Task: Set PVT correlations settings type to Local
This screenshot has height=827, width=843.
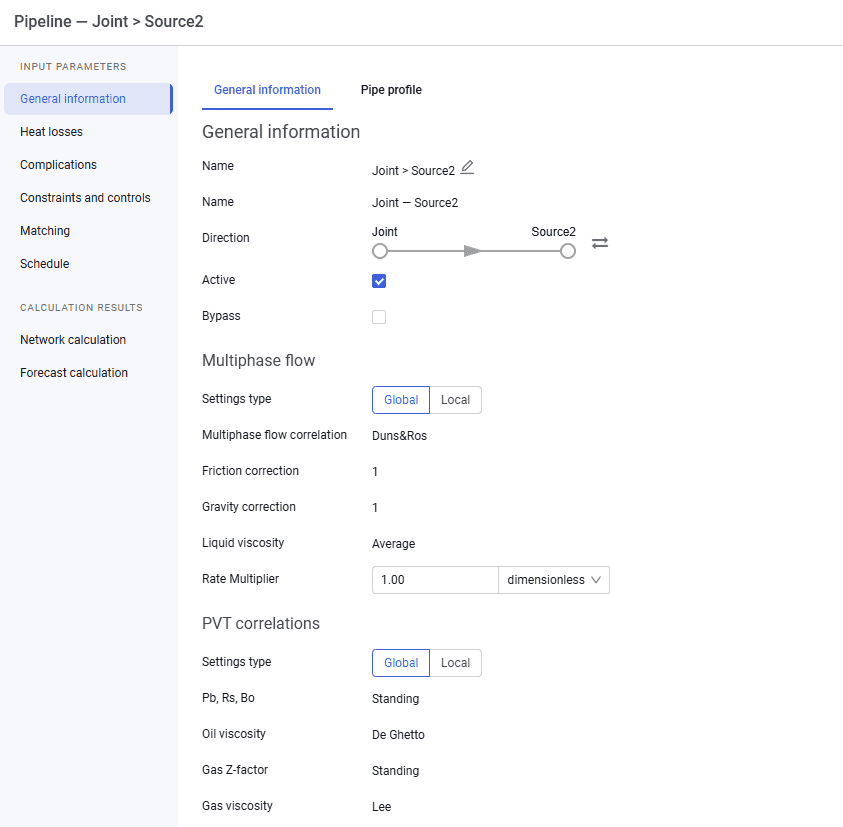Action: point(455,663)
